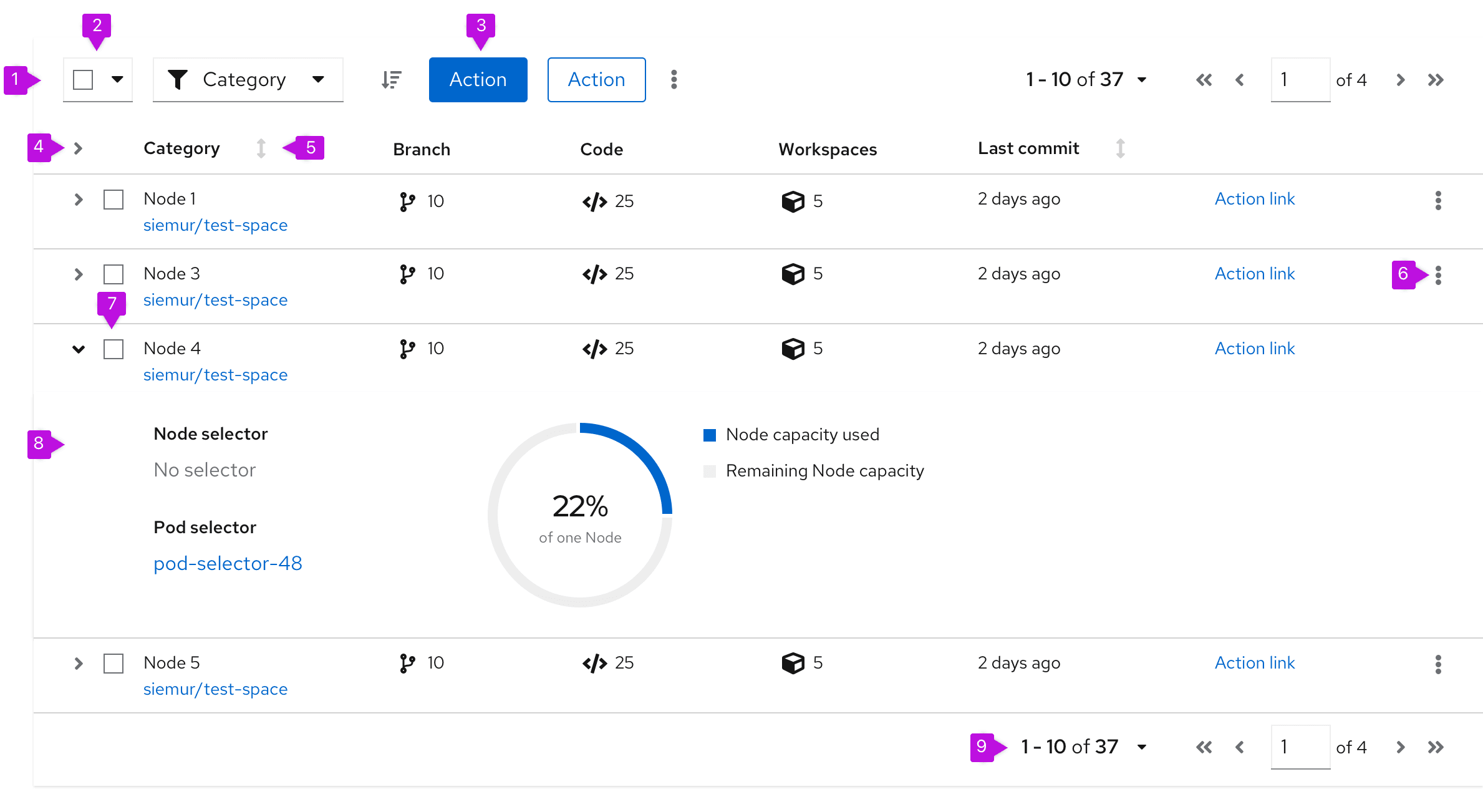Image resolution: width=1483 pixels, height=812 pixels.
Task: Click the Action link on Node 5
Action: [1253, 661]
